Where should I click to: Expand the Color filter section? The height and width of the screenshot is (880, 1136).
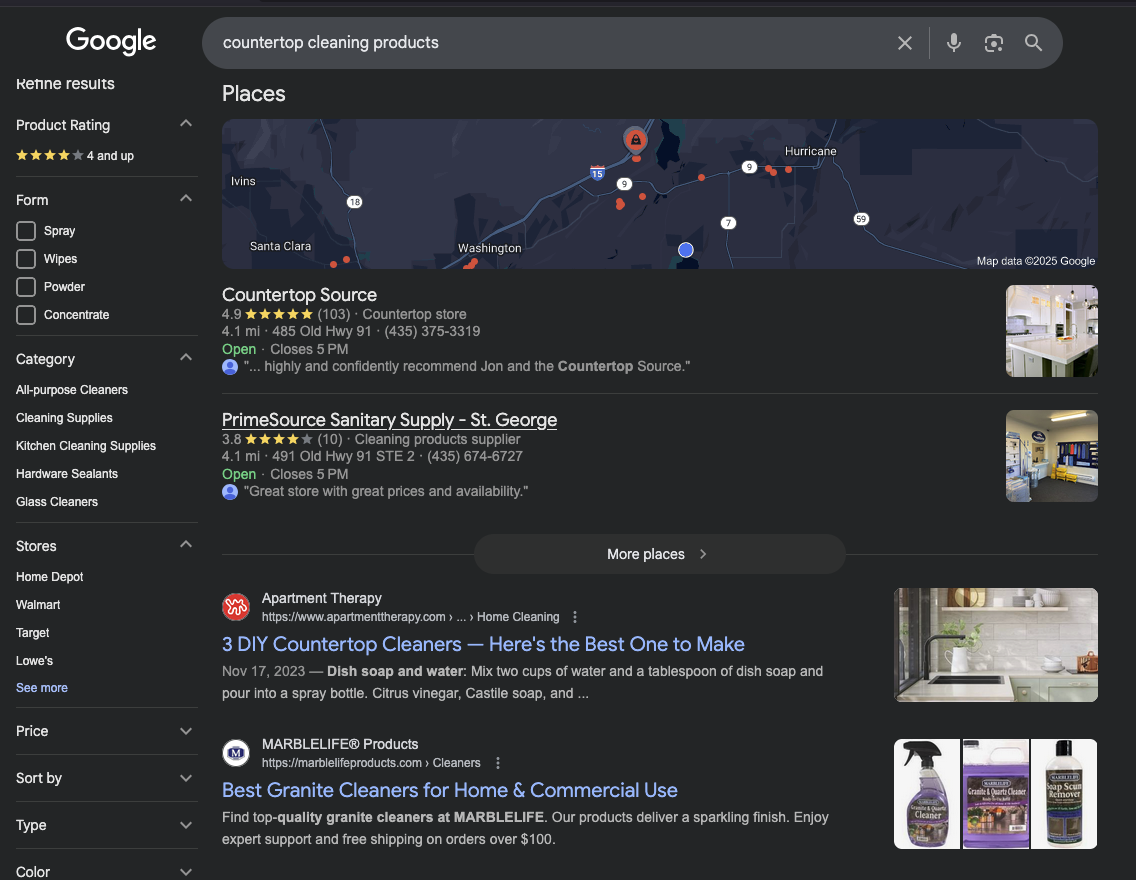(x=185, y=872)
